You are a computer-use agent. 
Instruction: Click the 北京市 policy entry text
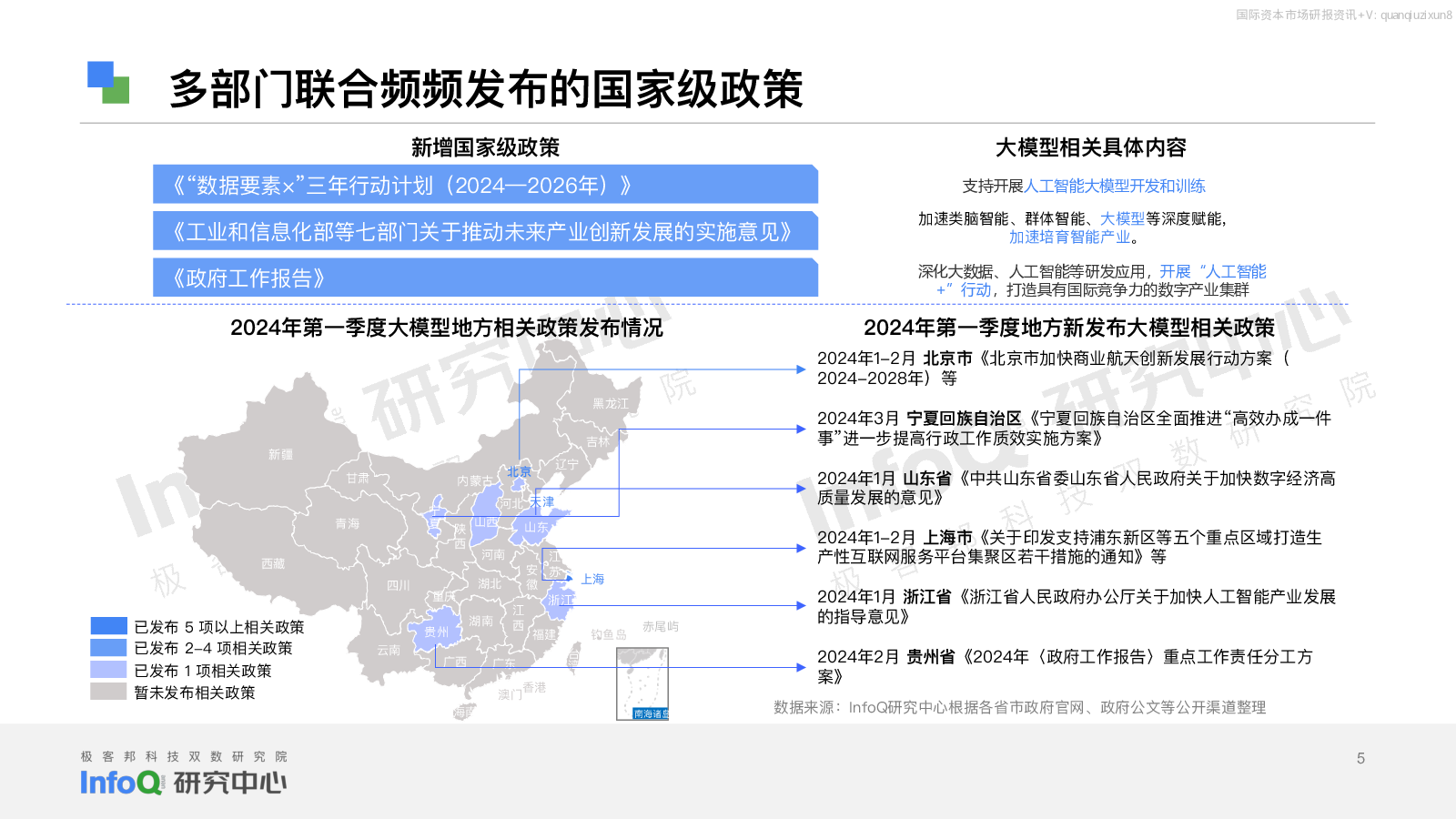1054,368
